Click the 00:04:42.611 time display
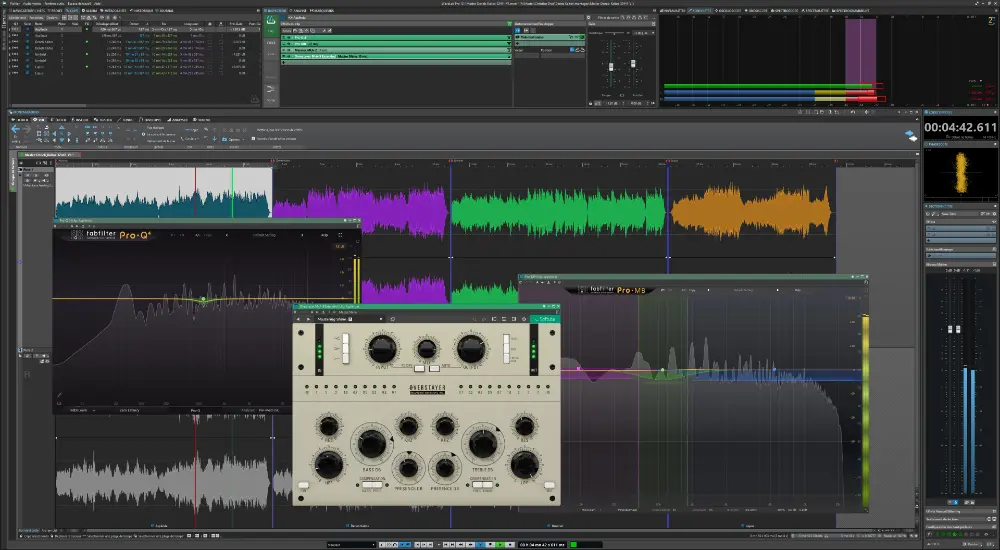1000x550 pixels. pyautogui.click(x=960, y=128)
